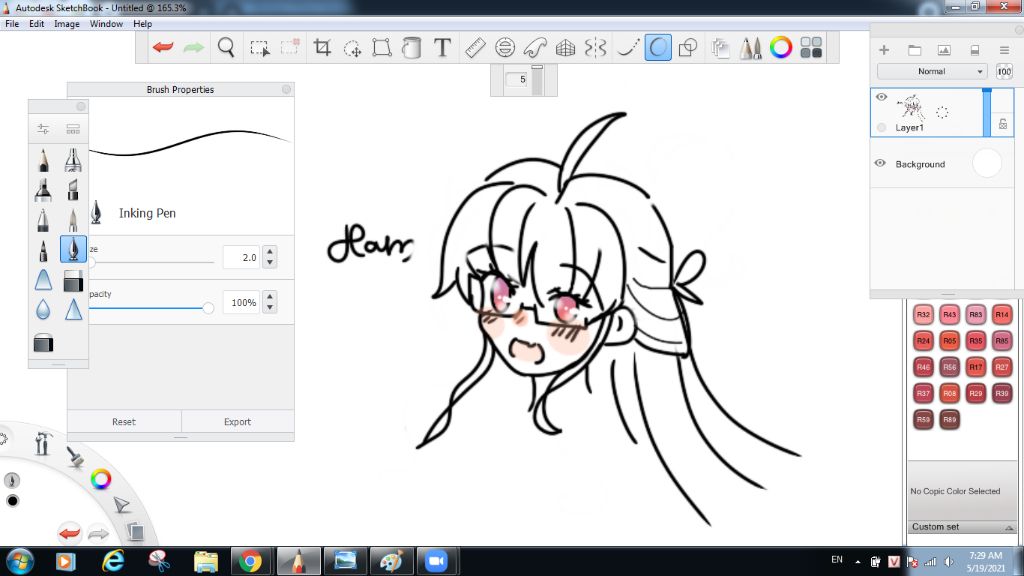Click the lagoon brush tool icon
Screen dimensions: 1024x576
76,457
